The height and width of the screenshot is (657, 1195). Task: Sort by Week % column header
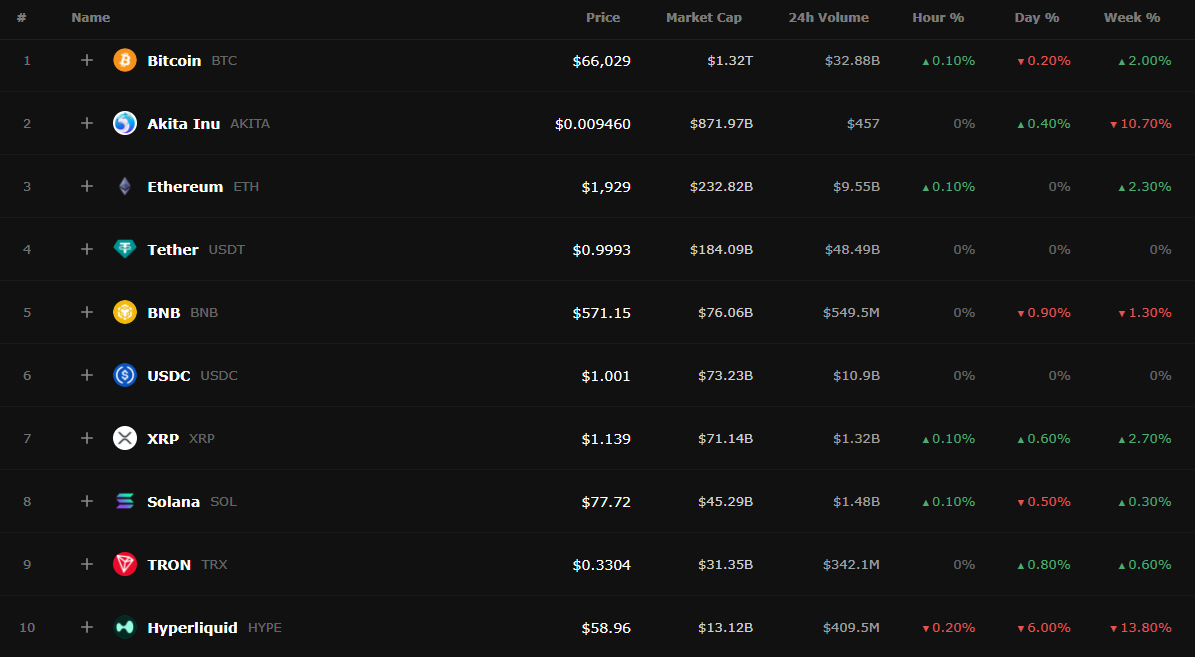point(1132,18)
